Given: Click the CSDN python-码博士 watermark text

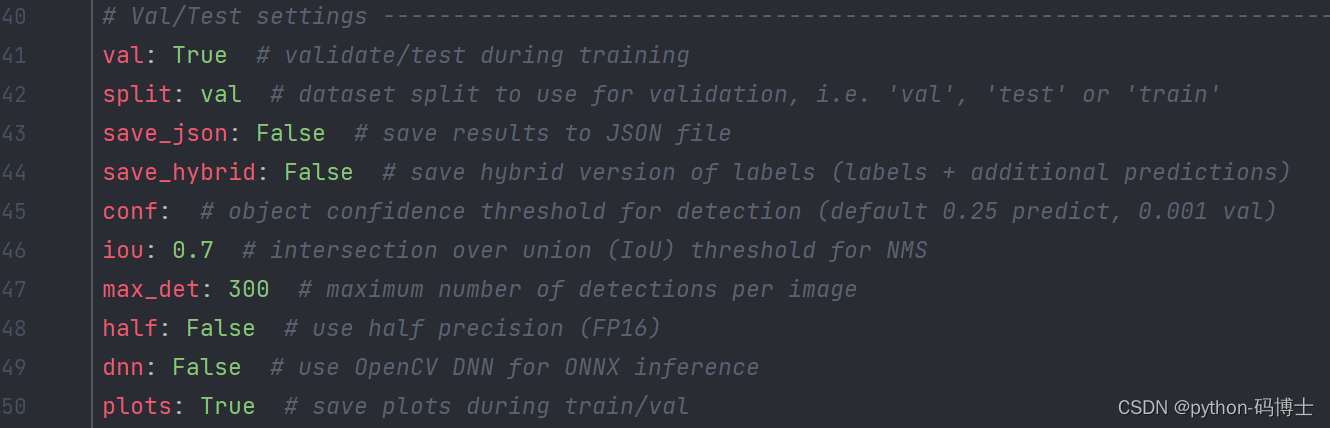Looking at the screenshot, I should (x=1216, y=407).
